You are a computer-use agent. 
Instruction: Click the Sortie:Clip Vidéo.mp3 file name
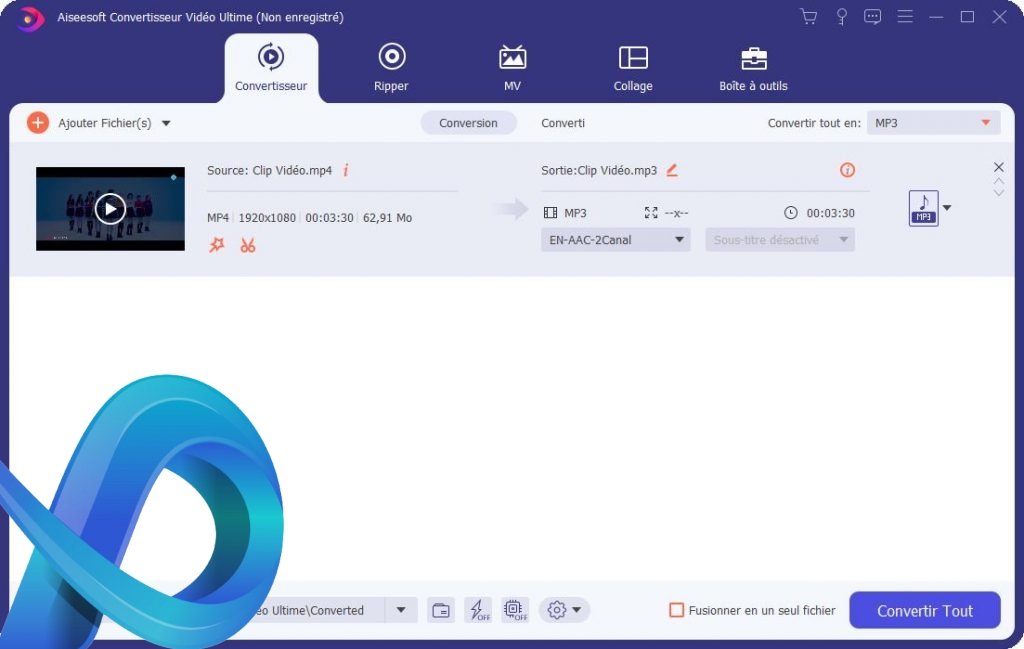pyautogui.click(x=599, y=170)
